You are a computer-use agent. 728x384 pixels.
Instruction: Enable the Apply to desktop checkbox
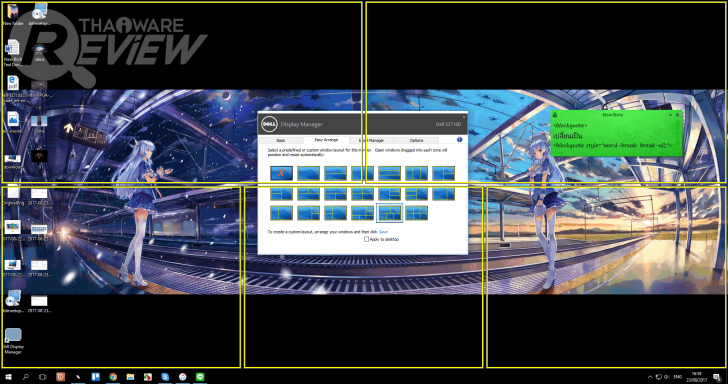366,240
